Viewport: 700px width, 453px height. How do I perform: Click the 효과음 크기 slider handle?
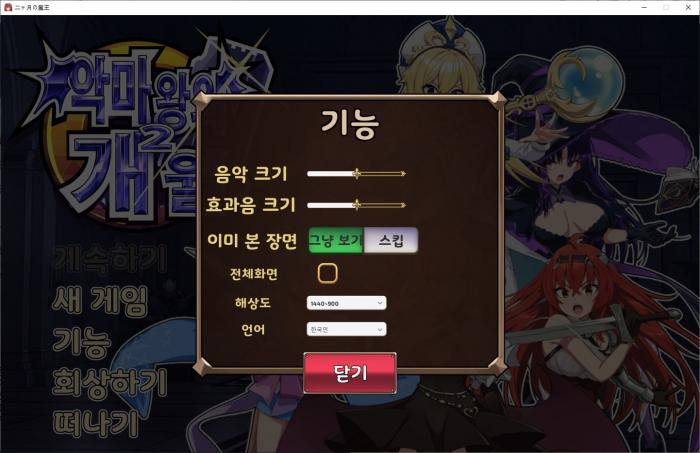[x=356, y=205]
